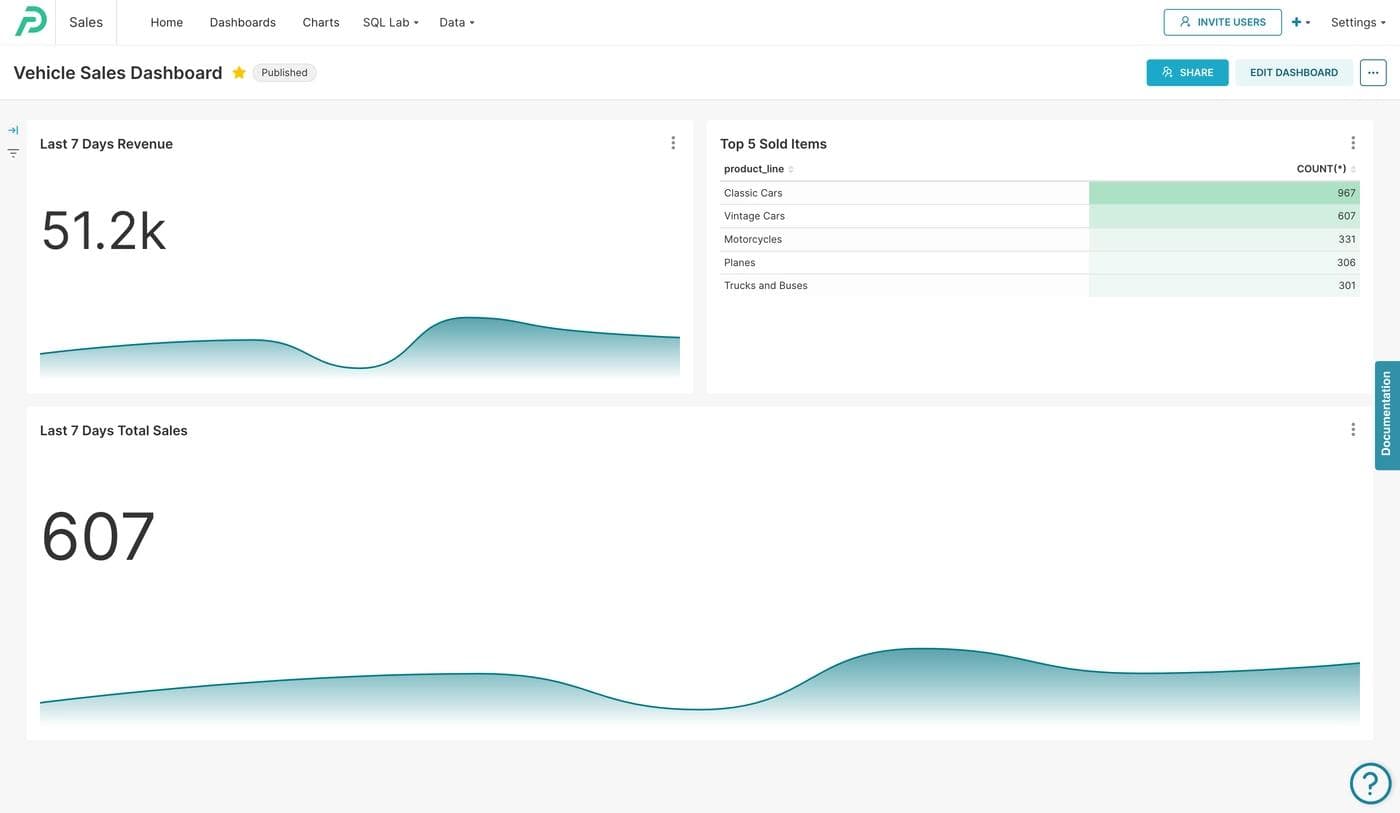Expand the filter bar sidebar arrow
1400x813 pixels.
pyautogui.click(x=13, y=130)
